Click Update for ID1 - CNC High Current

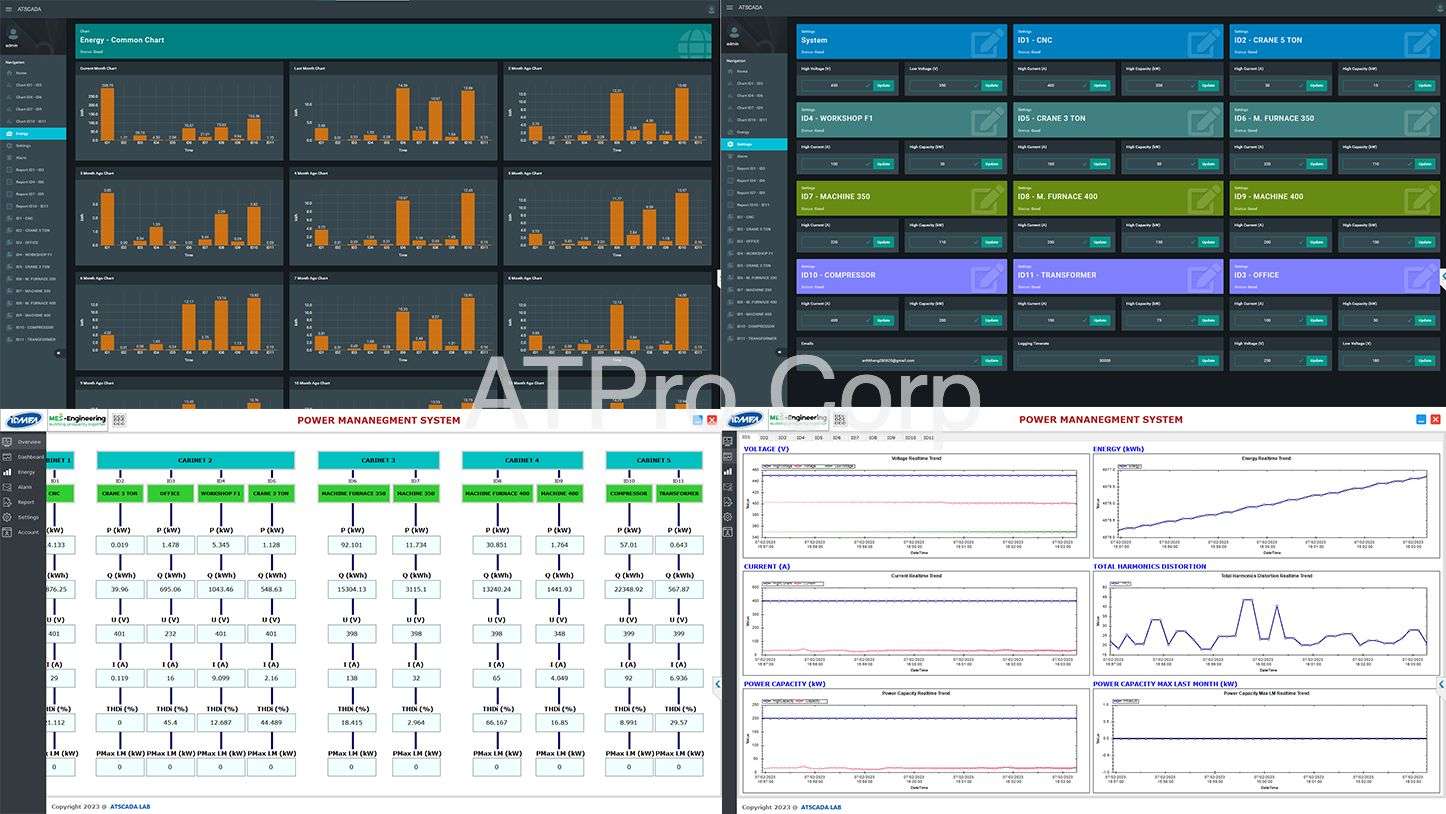tap(1099, 86)
